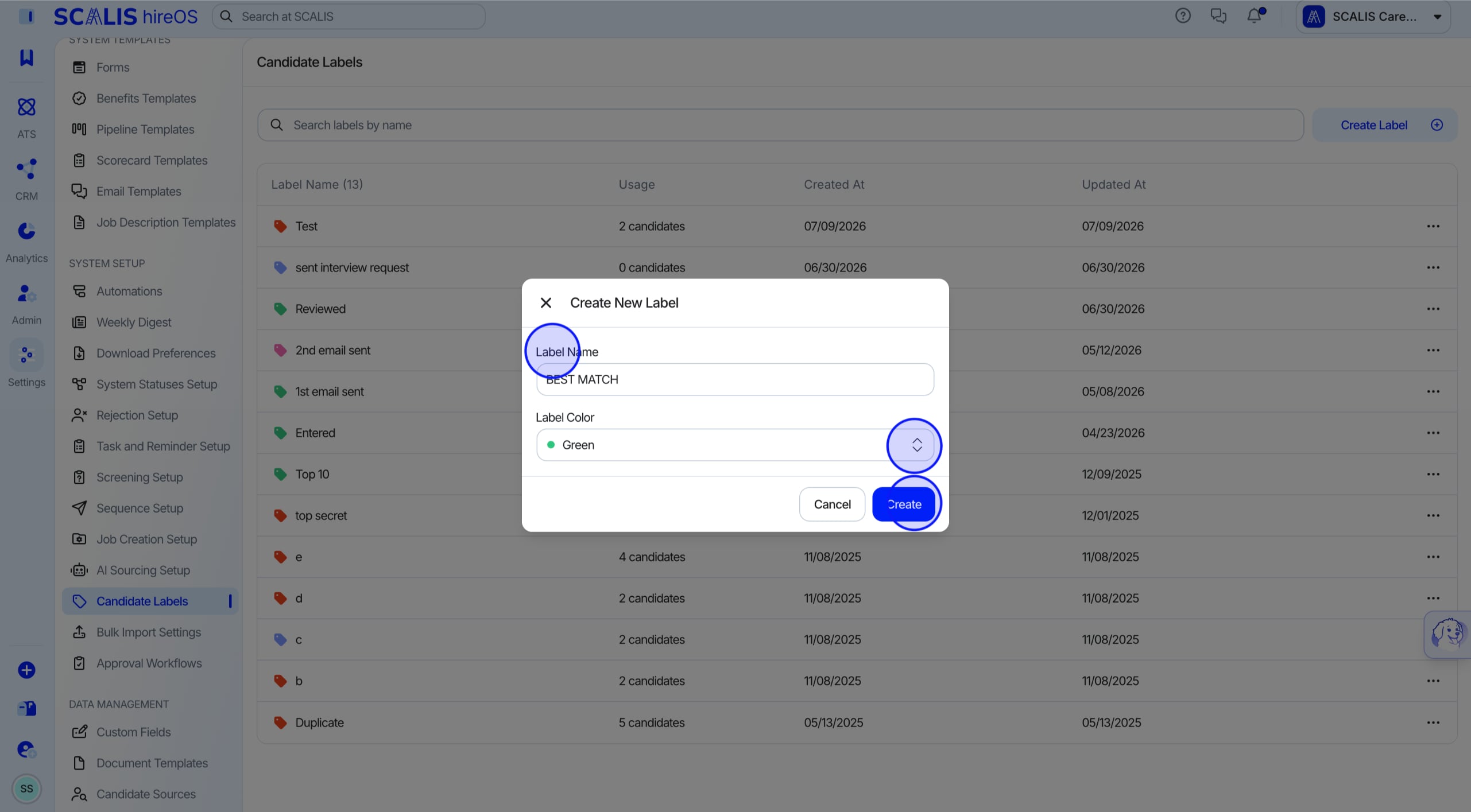Image resolution: width=1471 pixels, height=812 pixels.
Task: Open Weekly Digest in settings sidebar
Action: coord(150,322)
